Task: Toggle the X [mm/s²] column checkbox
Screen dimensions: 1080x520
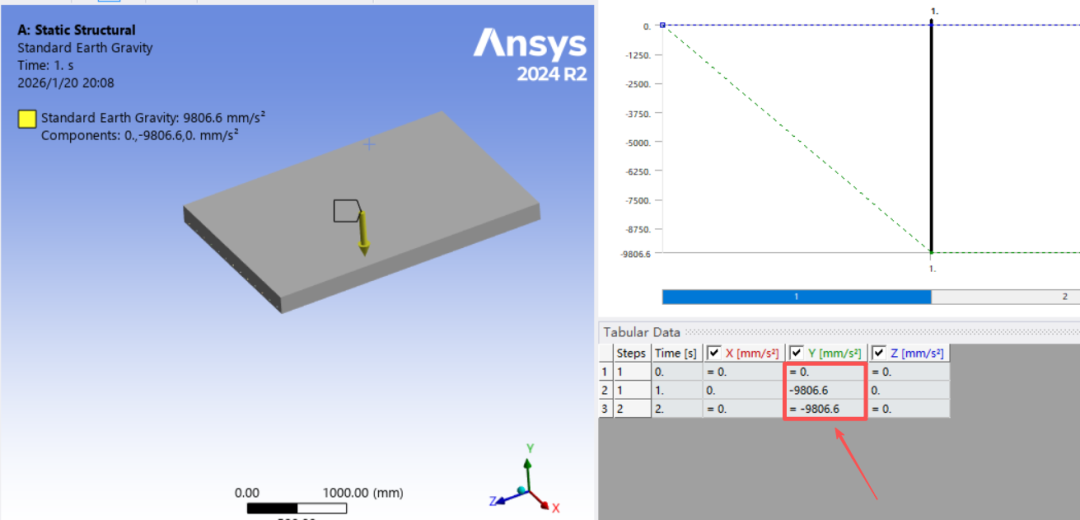Action: (x=714, y=353)
